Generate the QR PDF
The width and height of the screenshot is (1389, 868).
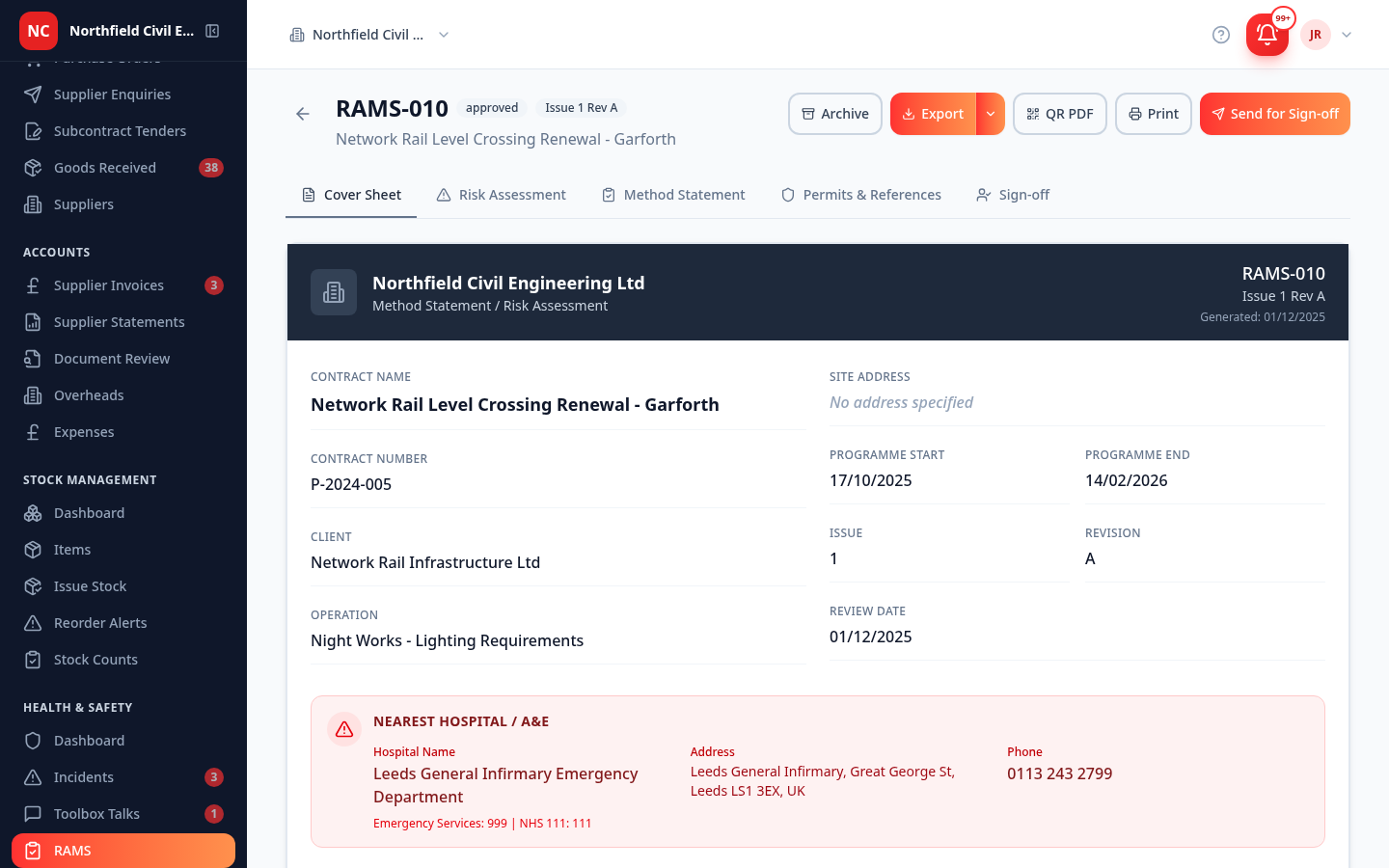coord(1060,114)
